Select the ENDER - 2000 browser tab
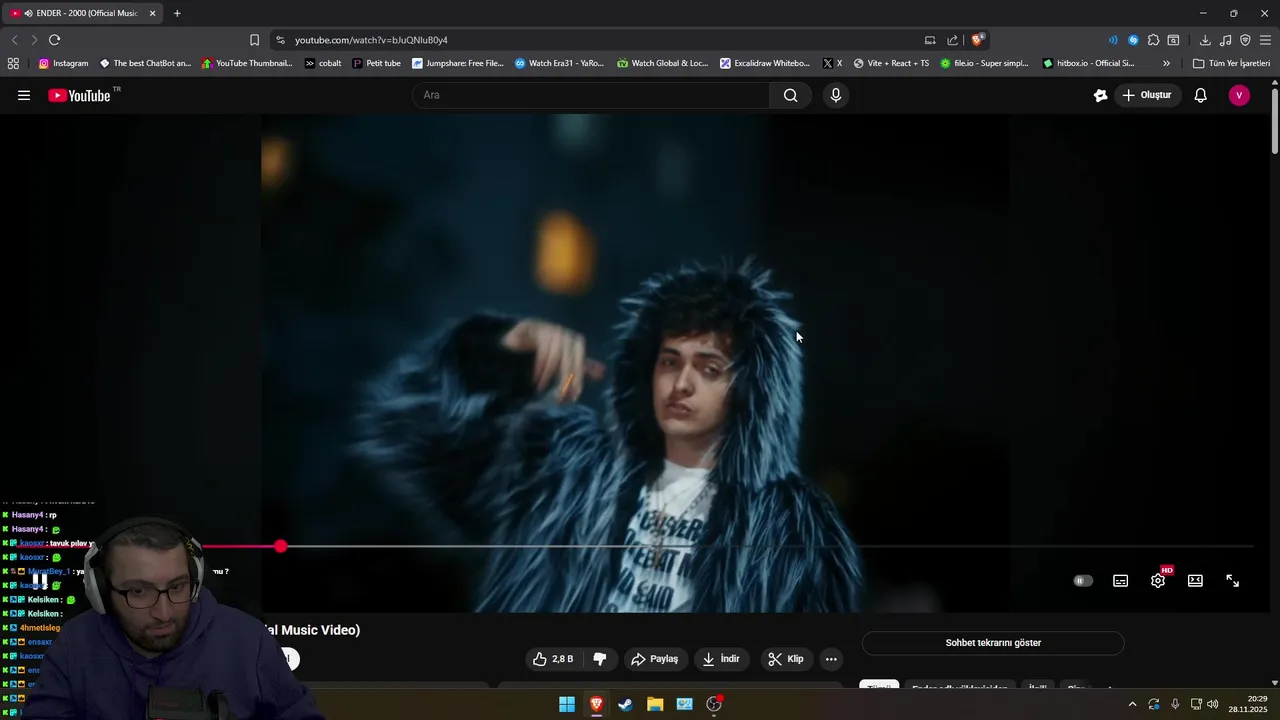1280x720 pixels. tap(80, 13)
